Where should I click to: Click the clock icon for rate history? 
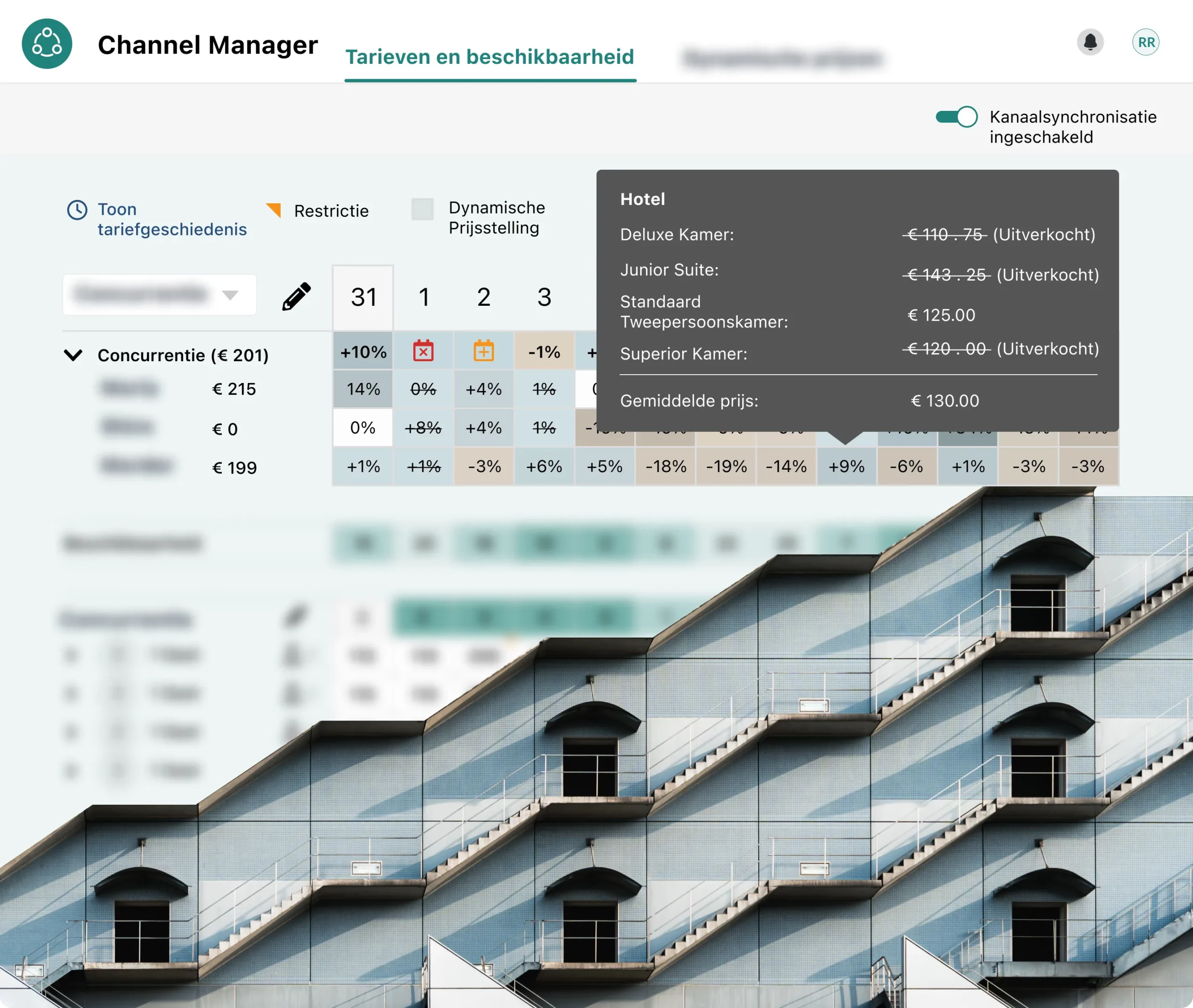click(x=77, y=210)
